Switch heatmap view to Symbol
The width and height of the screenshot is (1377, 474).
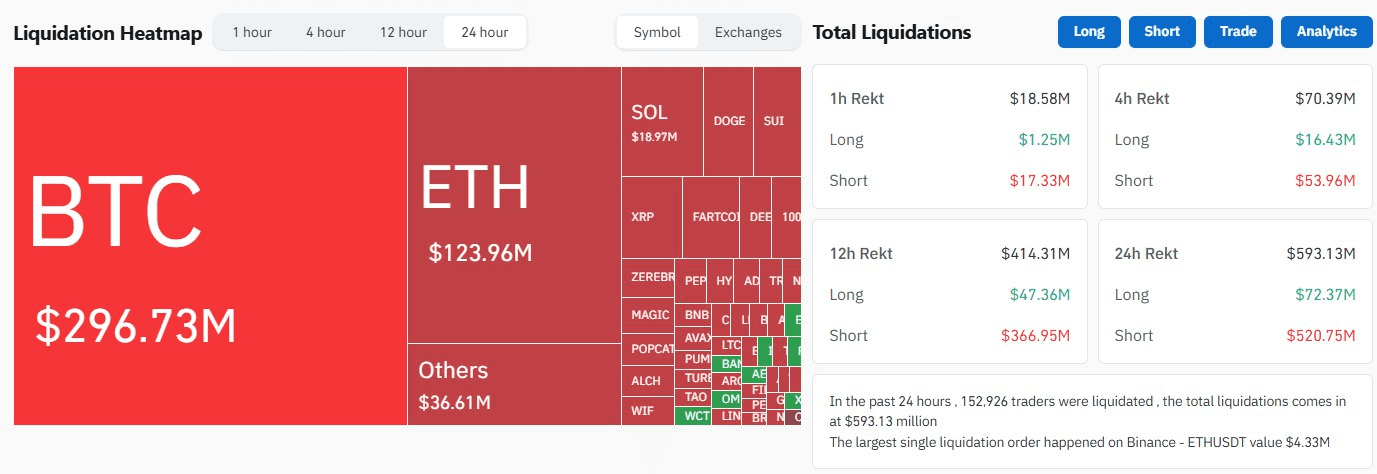[x=657, y=32]
